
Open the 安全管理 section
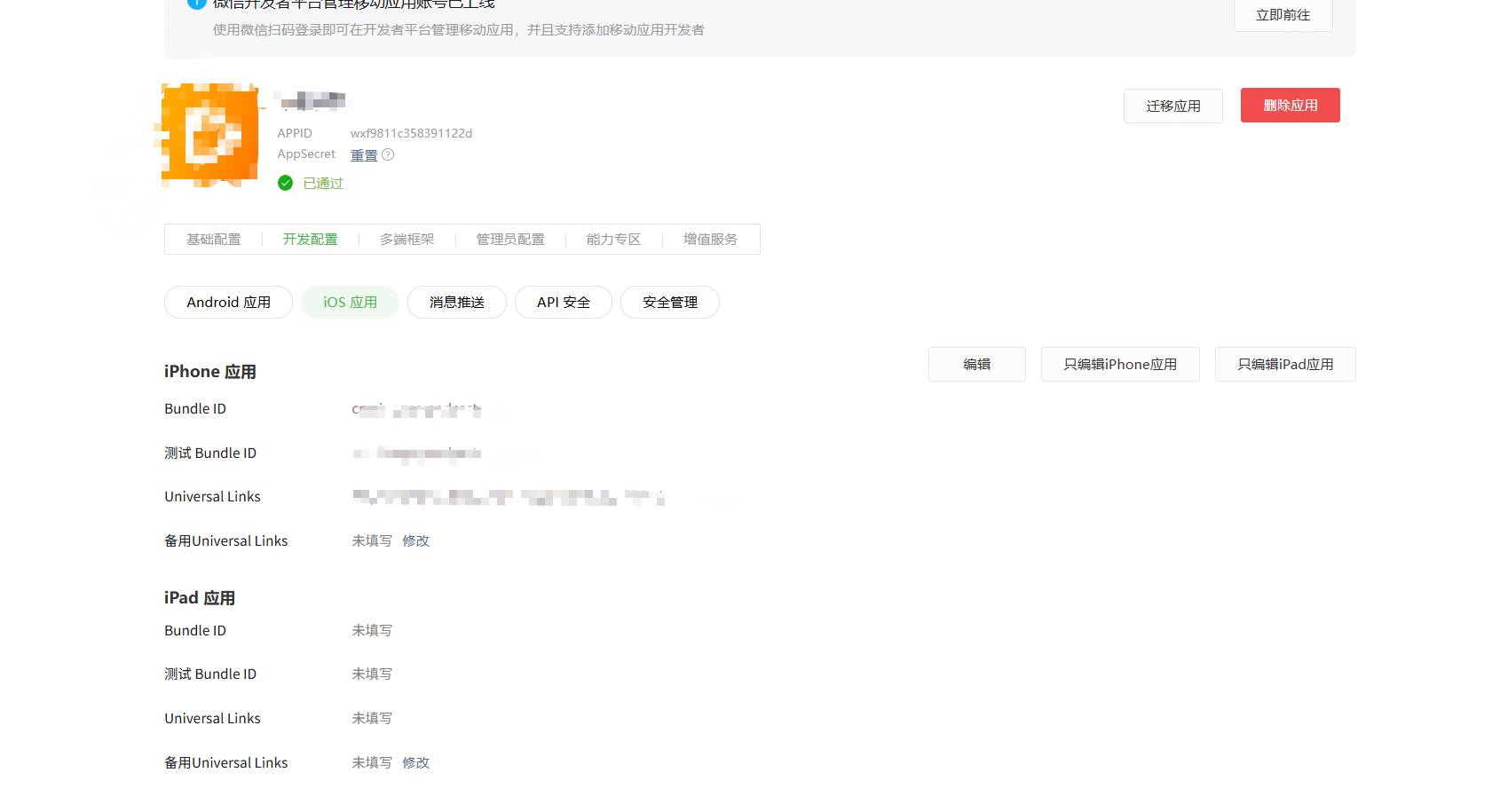(669, 303)
